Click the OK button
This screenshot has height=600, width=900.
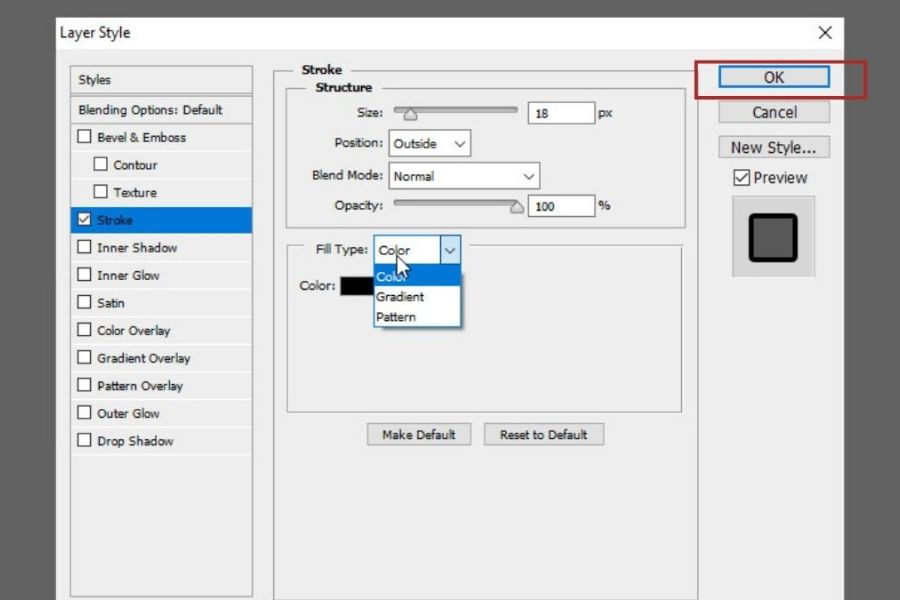(x=774, y=77)
